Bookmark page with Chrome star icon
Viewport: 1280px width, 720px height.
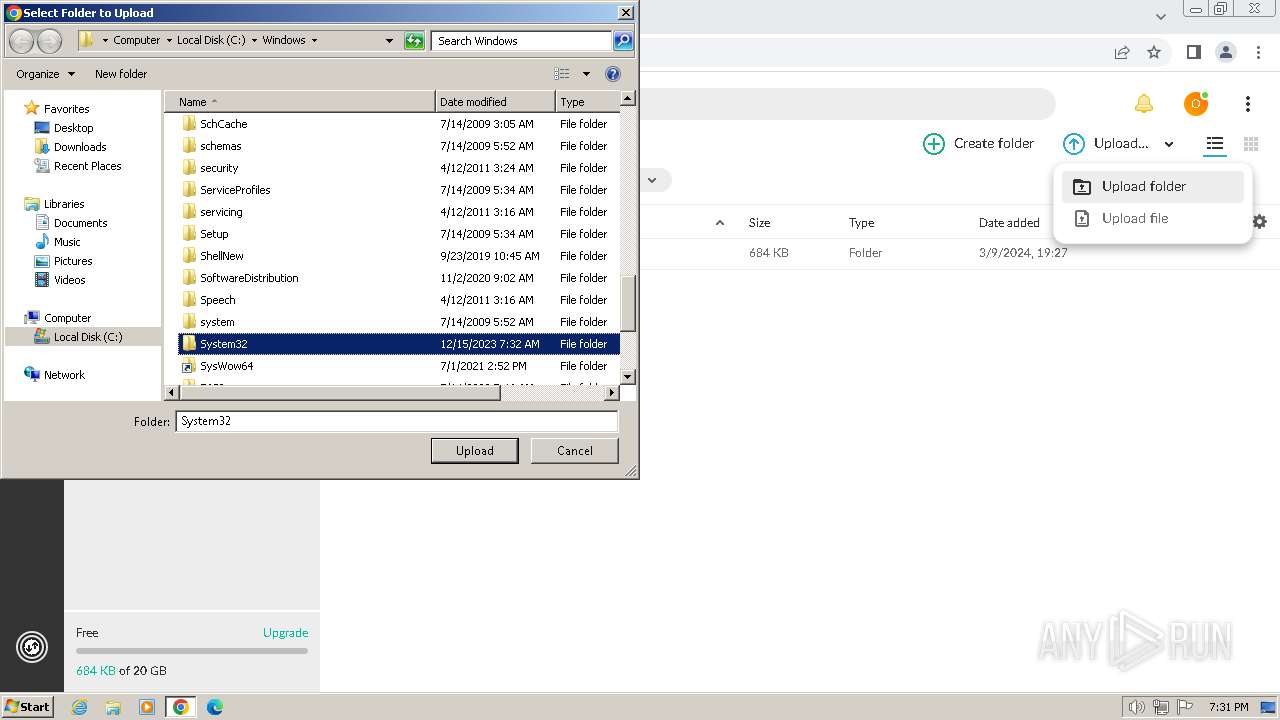coord(1154,52)
